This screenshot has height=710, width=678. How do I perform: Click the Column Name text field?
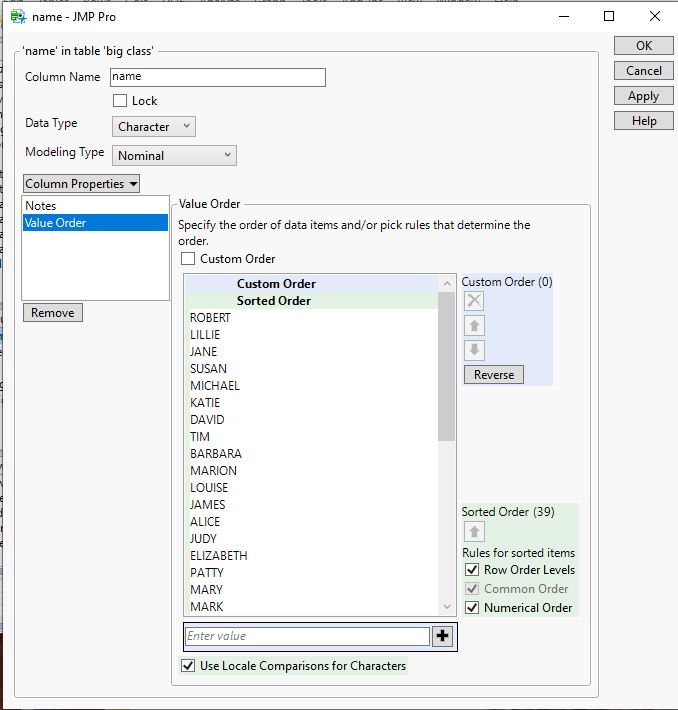218,77
